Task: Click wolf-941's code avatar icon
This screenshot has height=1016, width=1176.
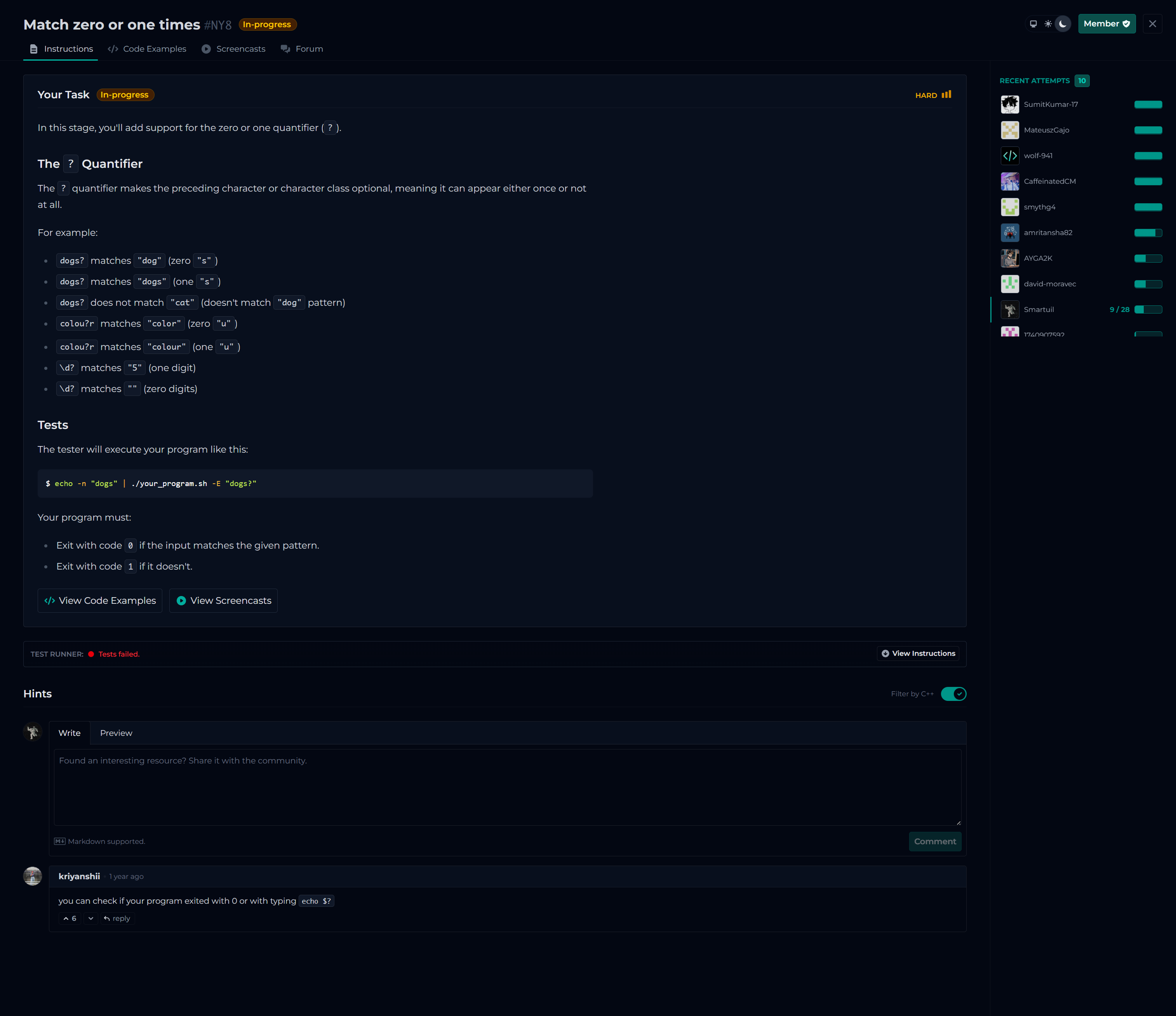Action: [1010, 156]
